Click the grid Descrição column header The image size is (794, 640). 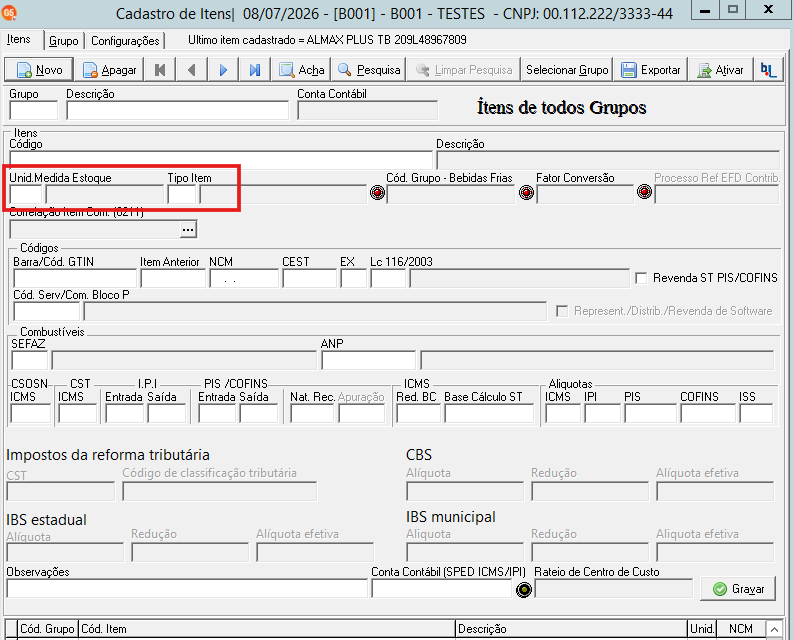(571, 629)
